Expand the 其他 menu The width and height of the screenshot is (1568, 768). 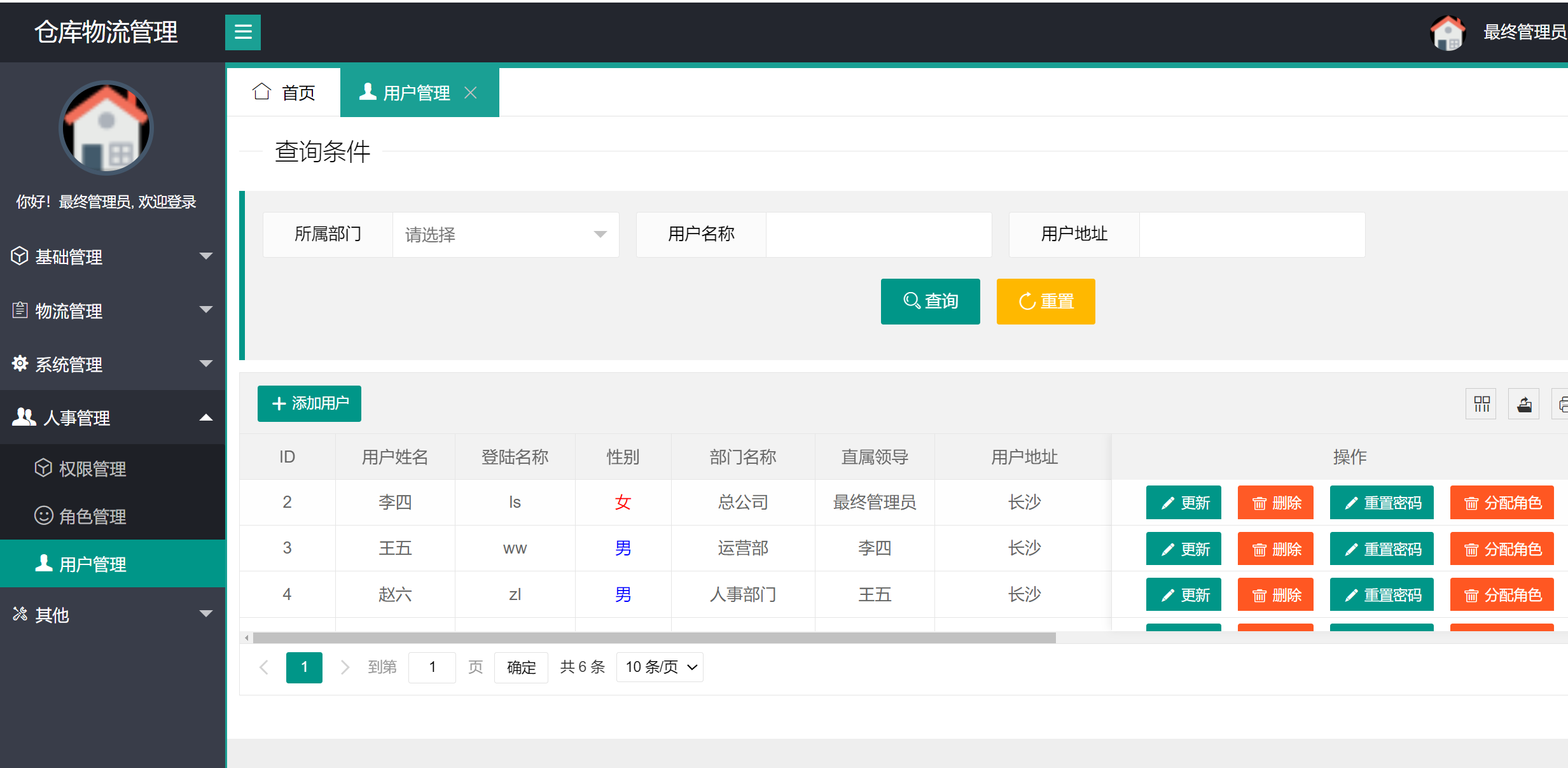(113, 614)
